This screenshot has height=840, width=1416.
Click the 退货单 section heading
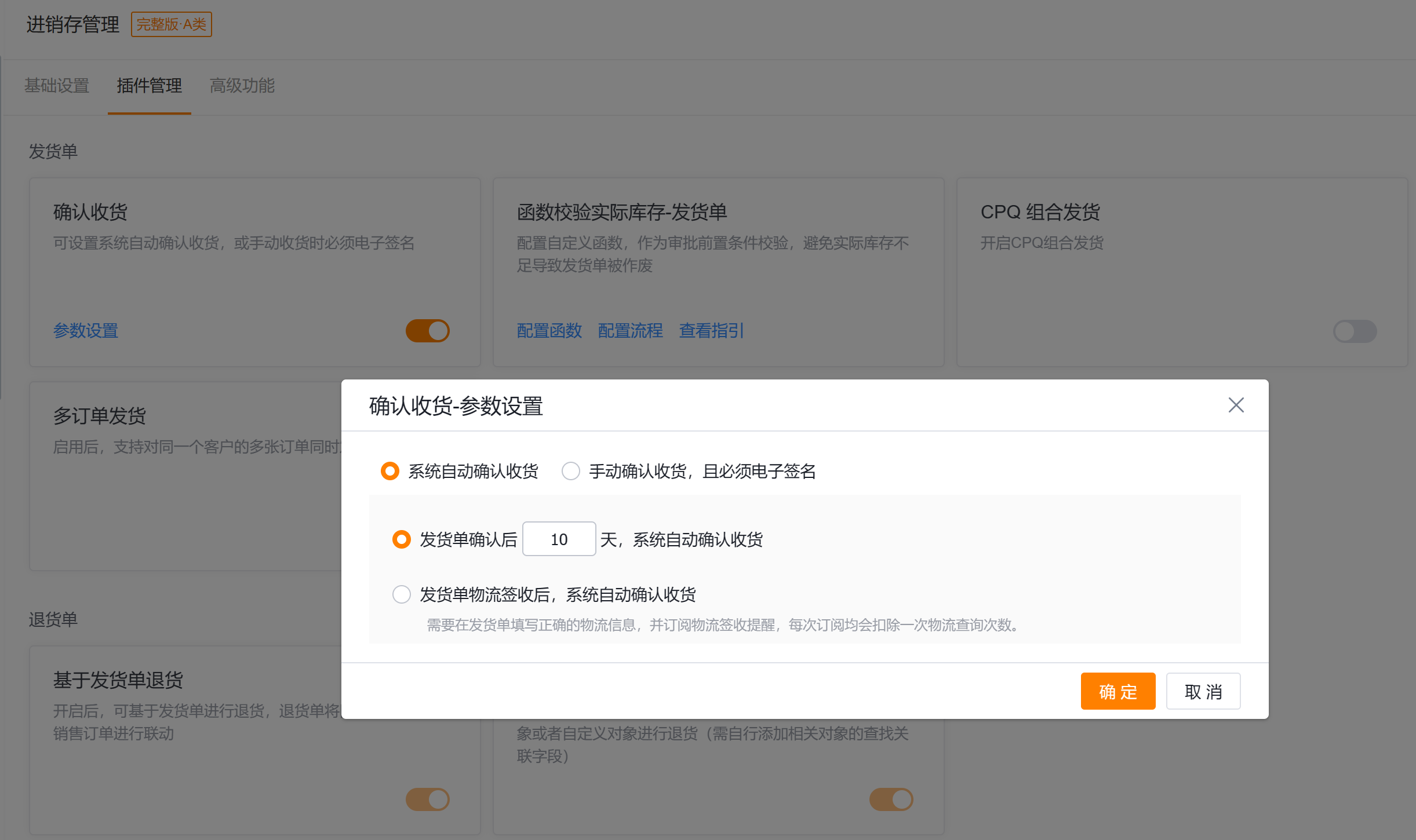[x=53, y=620]
